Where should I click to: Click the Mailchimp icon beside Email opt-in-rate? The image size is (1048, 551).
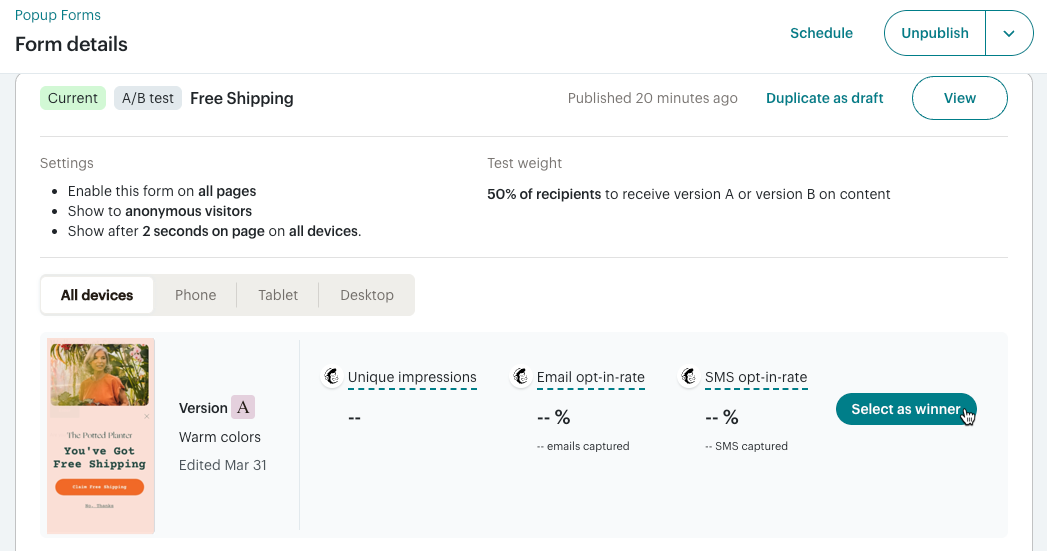(x=521, y=376)
